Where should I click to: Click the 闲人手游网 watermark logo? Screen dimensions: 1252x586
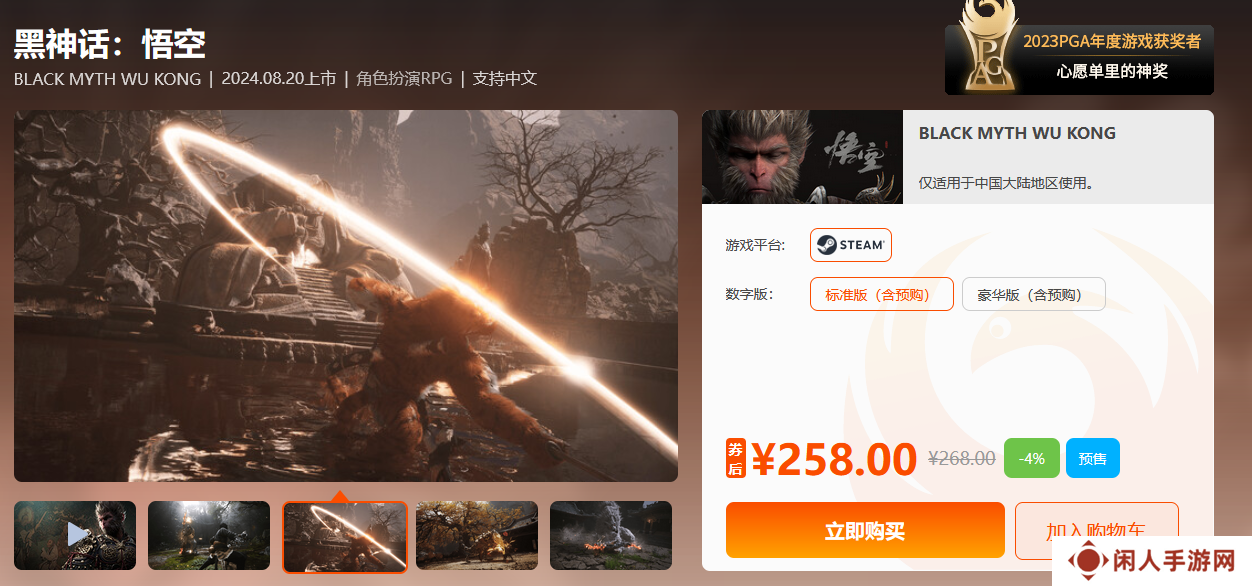tap(1152, 562)
